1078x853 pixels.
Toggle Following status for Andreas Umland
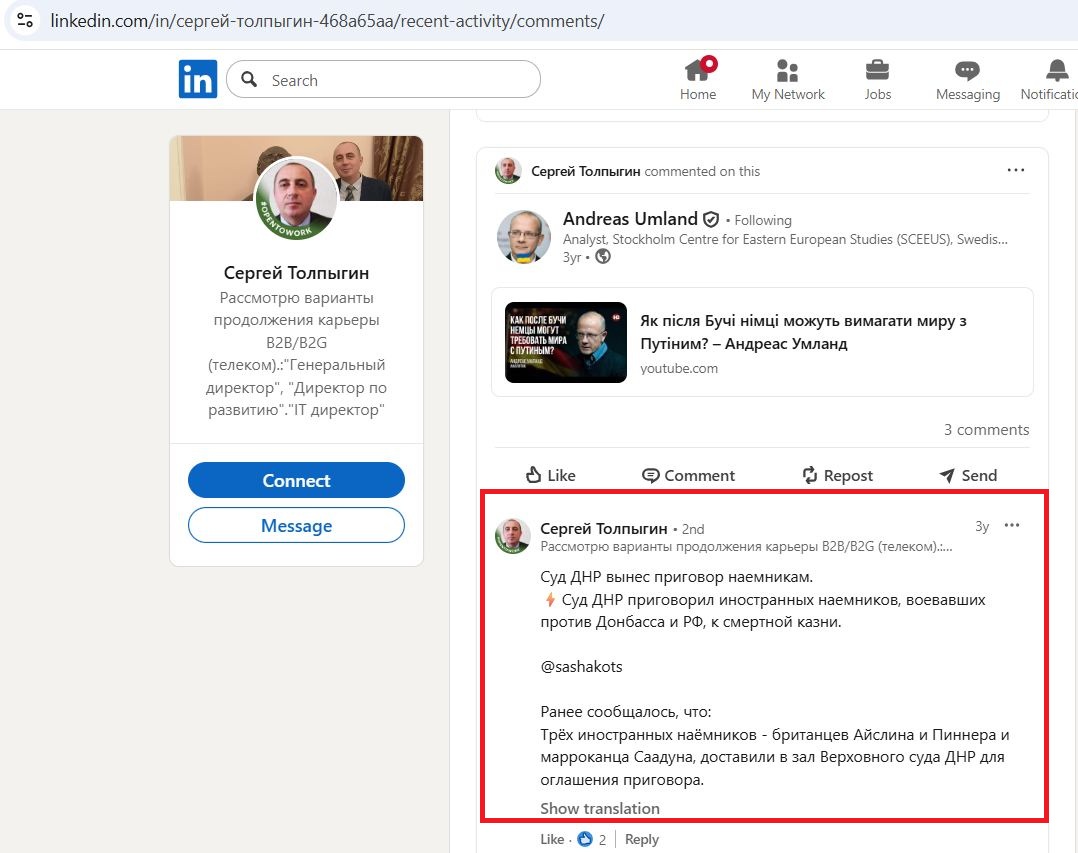[762, 220]
